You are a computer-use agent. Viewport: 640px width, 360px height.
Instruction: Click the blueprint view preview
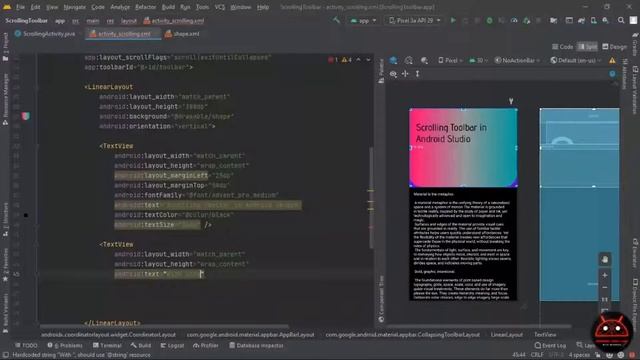coord(579,204)
